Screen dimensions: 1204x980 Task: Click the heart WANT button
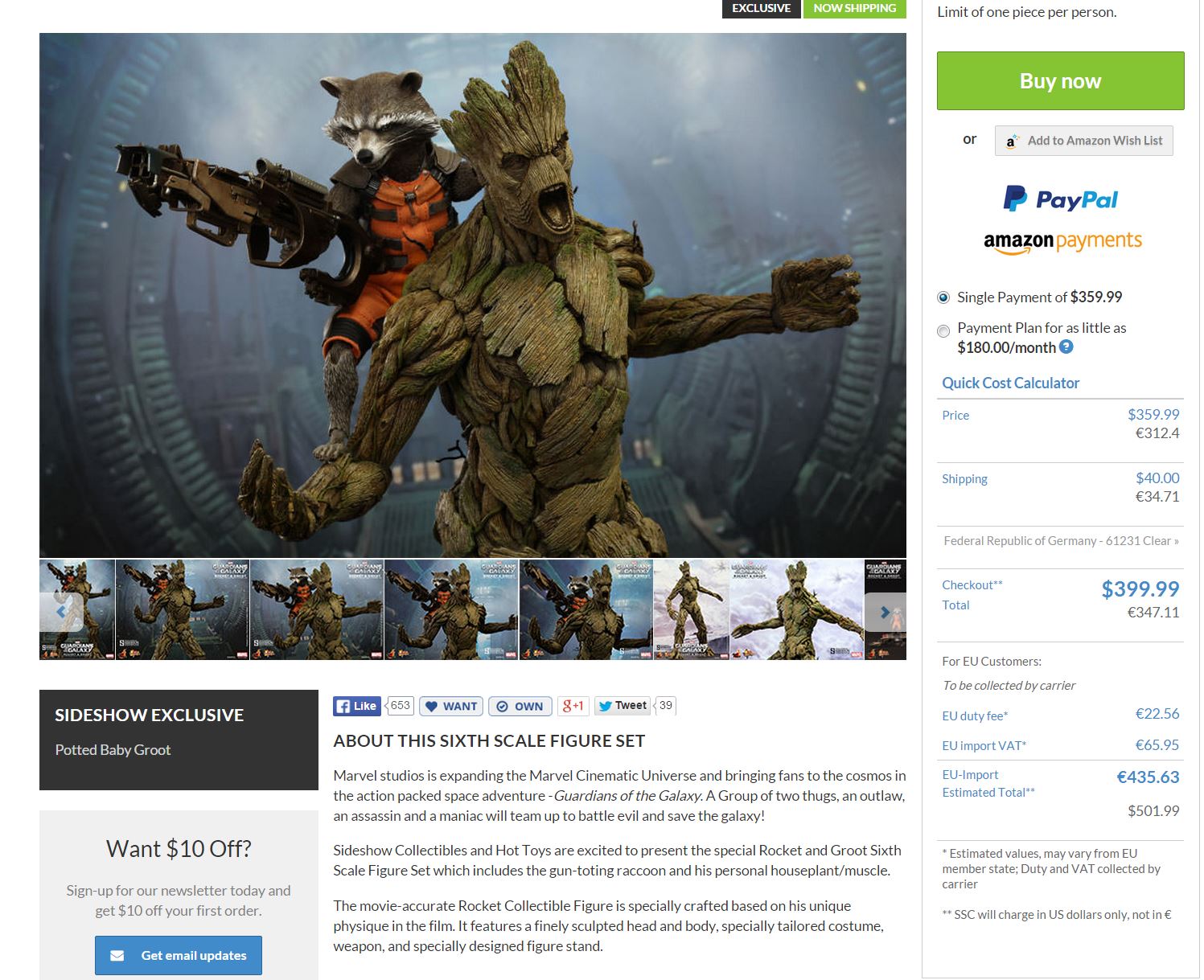(x=451, y=706)
